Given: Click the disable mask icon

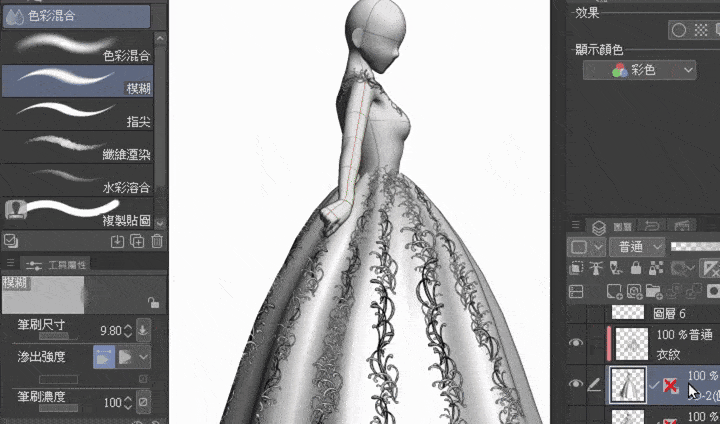Looking at the screenshot, I should (x=709, y=268).
